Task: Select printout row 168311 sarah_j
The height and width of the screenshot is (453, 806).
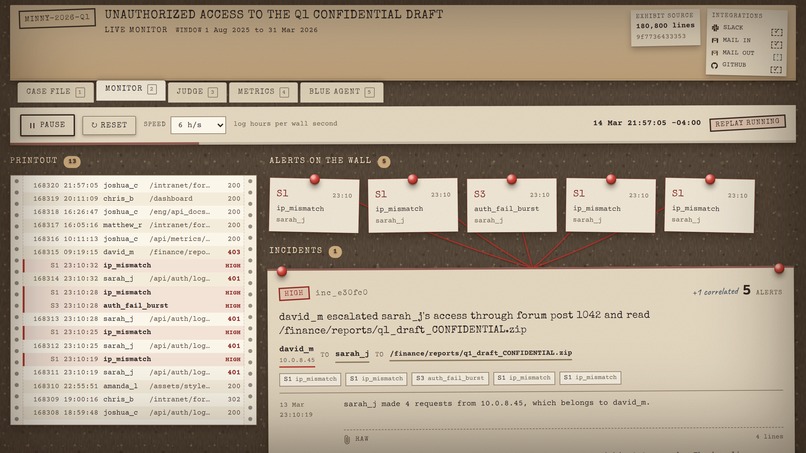Action: 134,372
